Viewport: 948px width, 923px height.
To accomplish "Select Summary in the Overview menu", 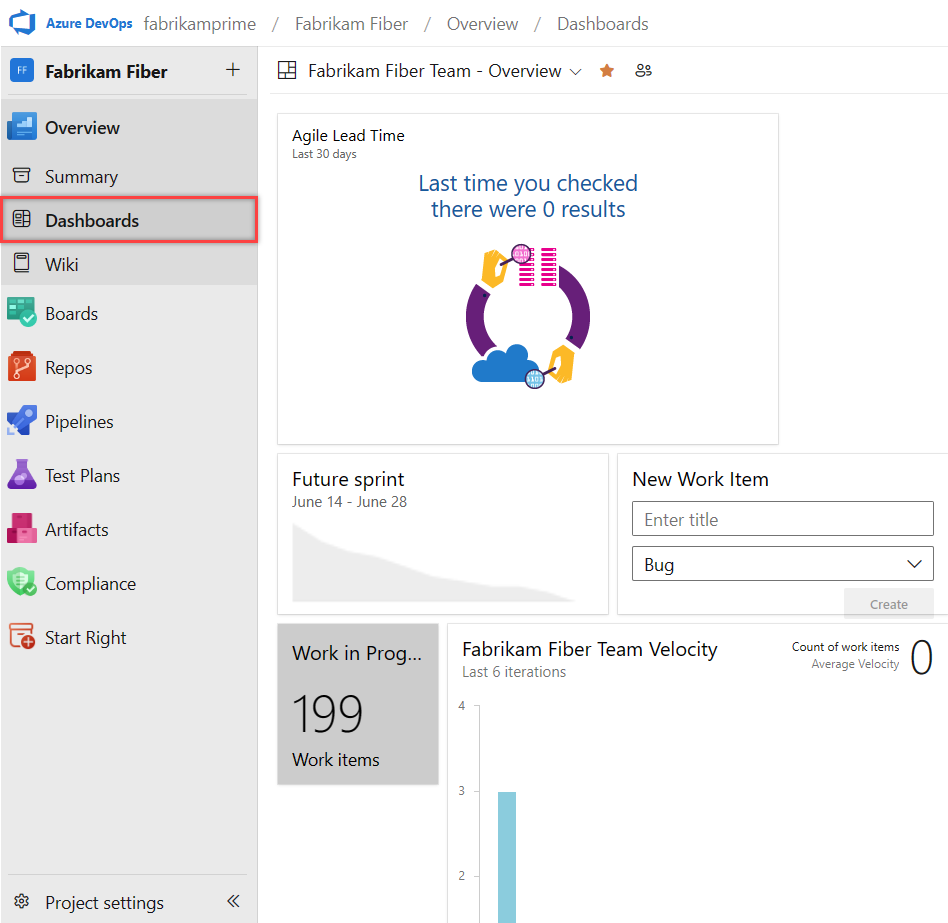I will click(x=81, y=176).
